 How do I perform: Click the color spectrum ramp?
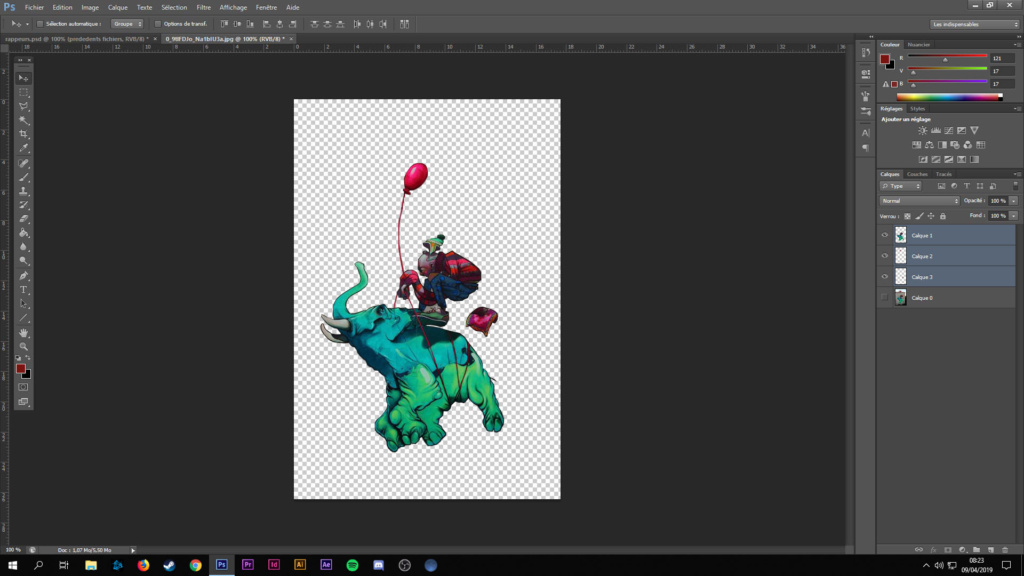pyautogui.click(x=950, y=97)
